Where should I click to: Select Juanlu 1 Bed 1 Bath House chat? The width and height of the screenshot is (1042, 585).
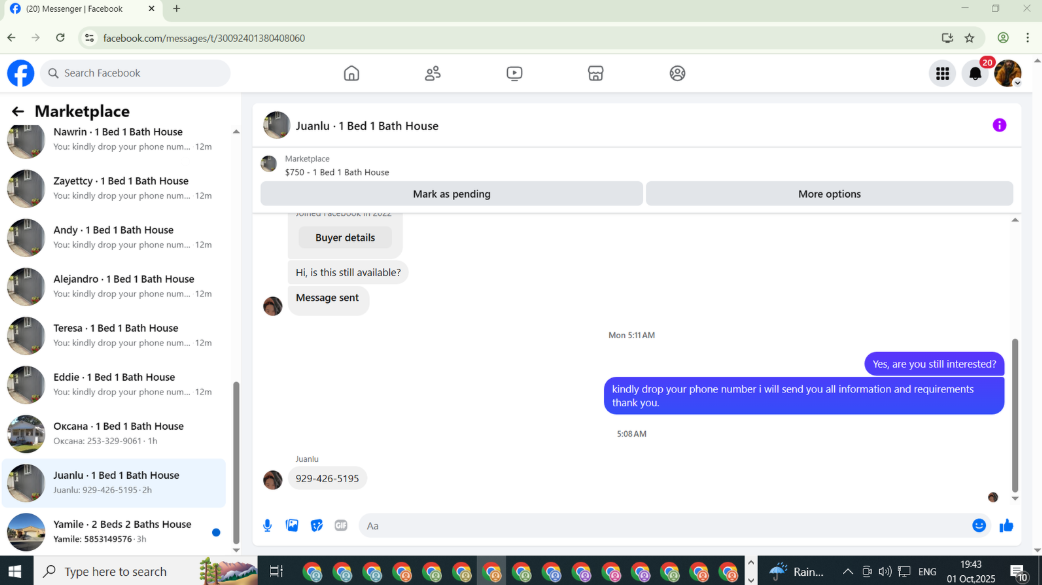click(x=114, y=483)
